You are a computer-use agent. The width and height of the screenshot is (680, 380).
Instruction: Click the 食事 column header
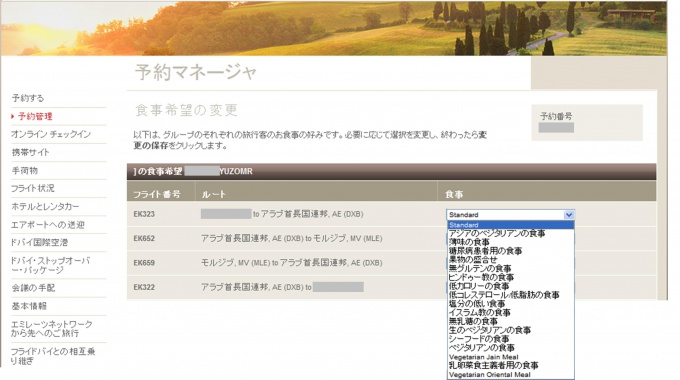pos(454,194)
